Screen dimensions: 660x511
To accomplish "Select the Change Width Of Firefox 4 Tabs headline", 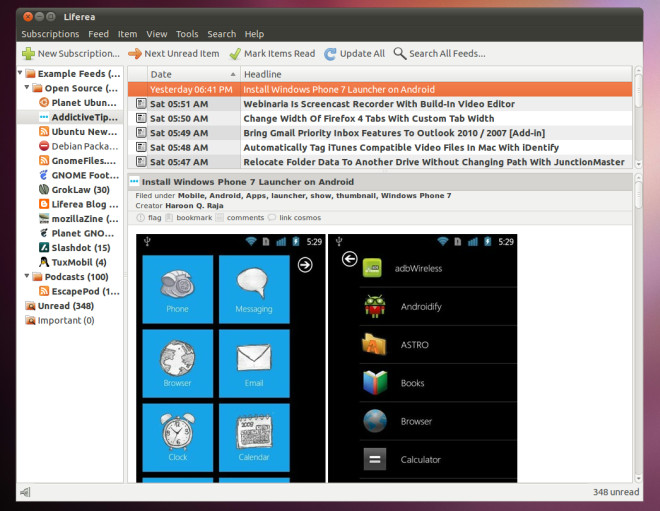I will tap(369, 118).
